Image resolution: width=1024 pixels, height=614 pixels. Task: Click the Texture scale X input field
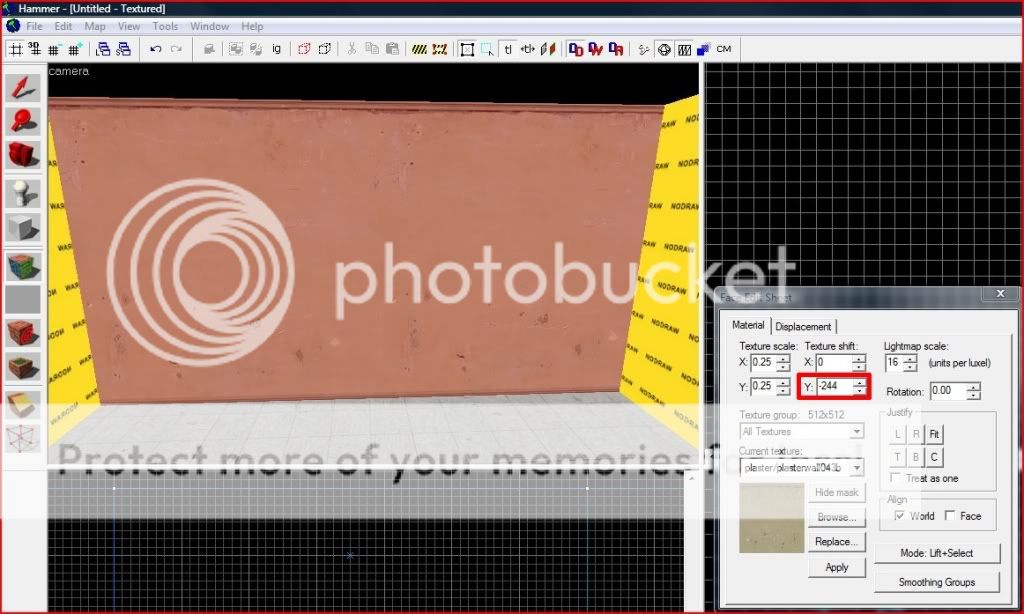click(x=763, y=363)
